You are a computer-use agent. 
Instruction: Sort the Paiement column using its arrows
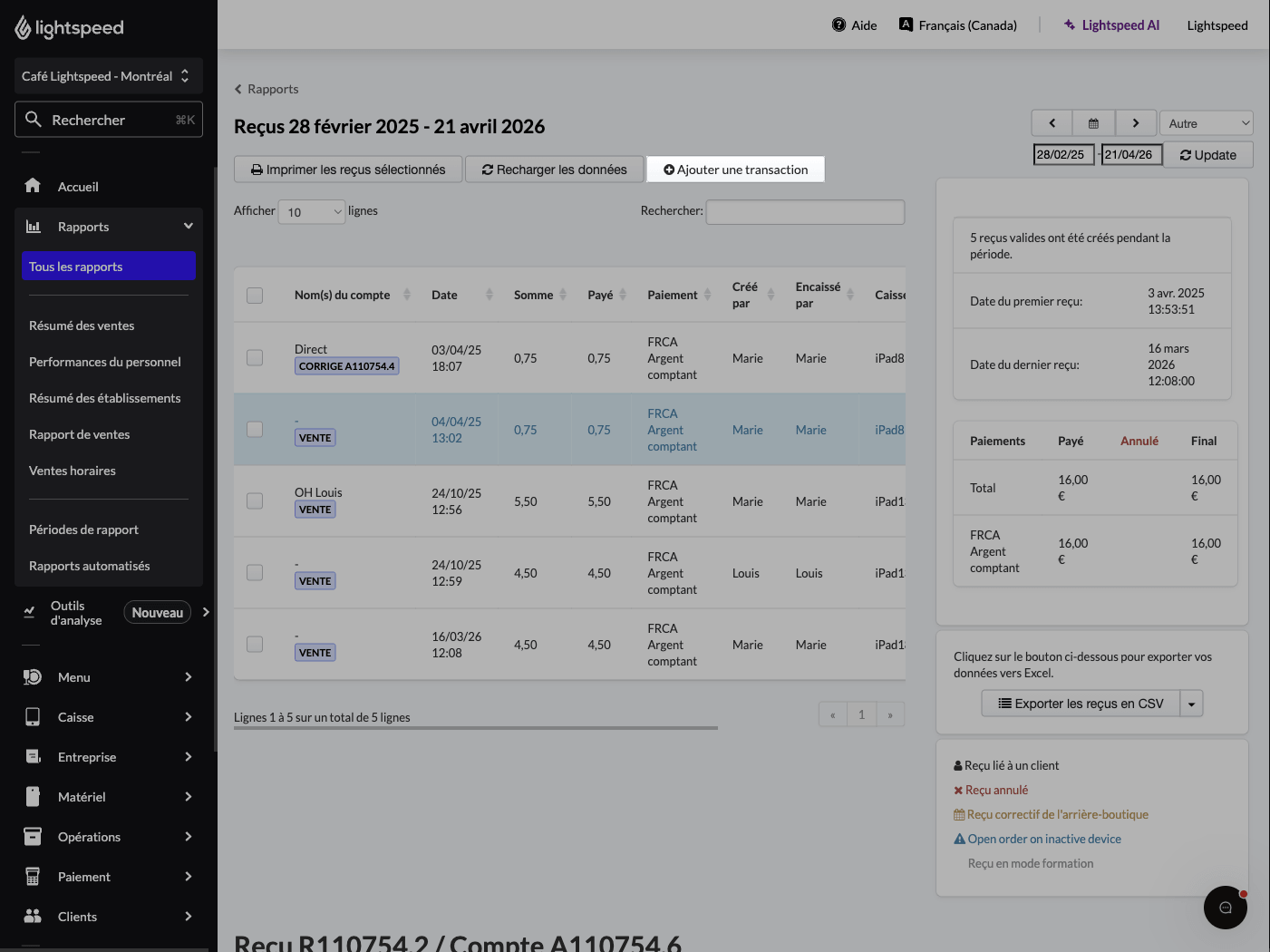tap(708, 295)
